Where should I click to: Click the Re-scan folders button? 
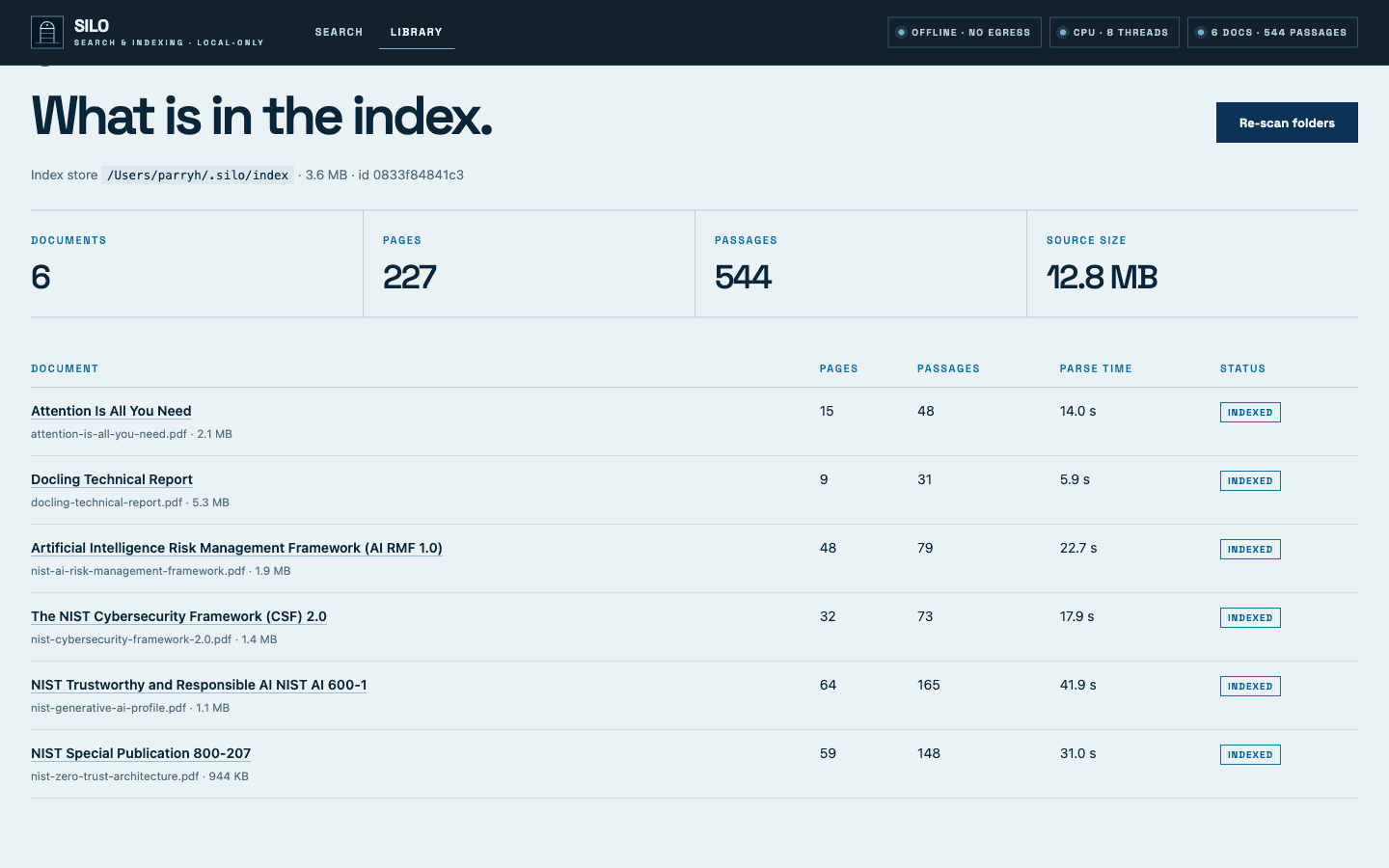click(x=1287, y=122)
